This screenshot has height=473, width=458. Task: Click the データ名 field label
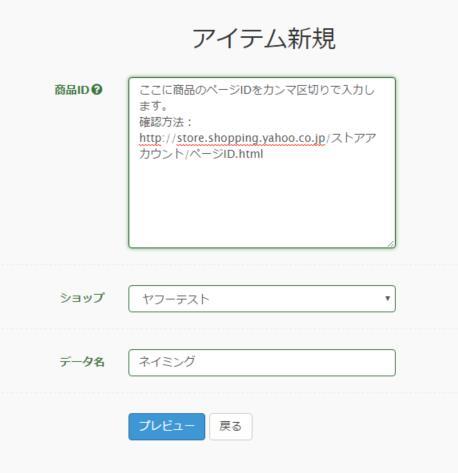coord(82,362)
